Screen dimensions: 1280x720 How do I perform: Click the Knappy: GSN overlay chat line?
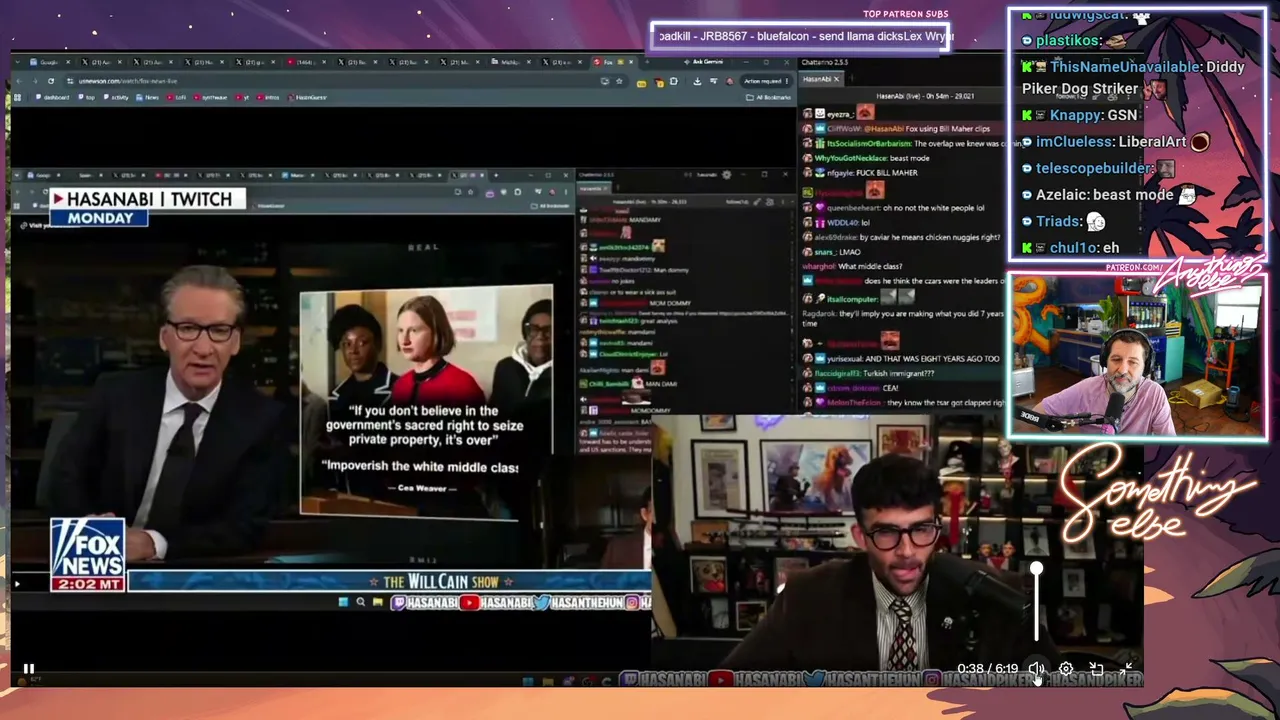[1079, 116]
